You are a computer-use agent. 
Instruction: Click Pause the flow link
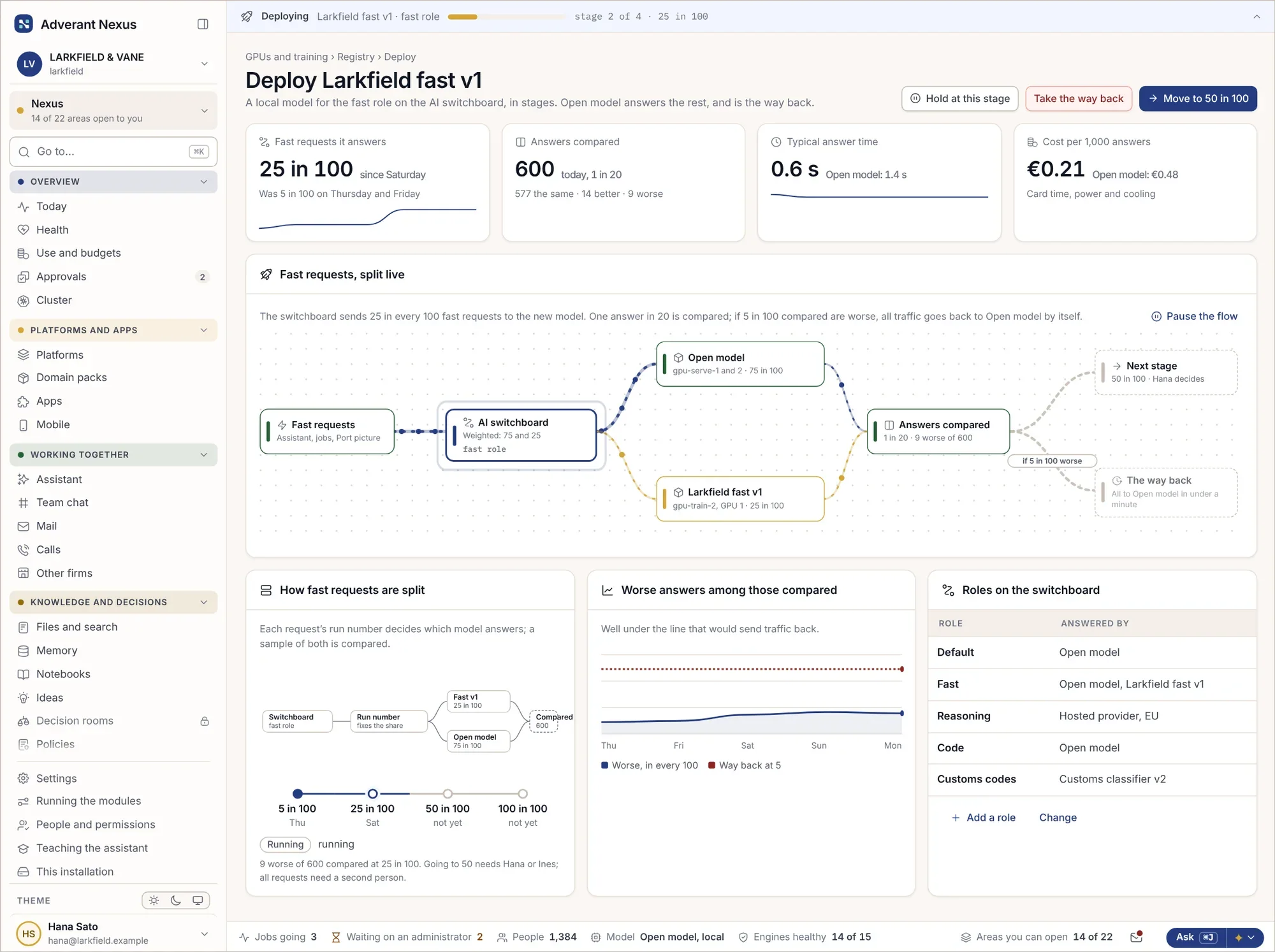(1194, 316)
